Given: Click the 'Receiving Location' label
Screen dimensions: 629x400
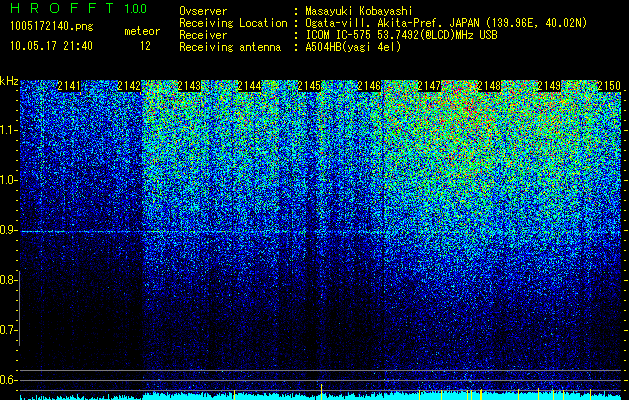Looking at the screenshot, I should pos(233,23).
